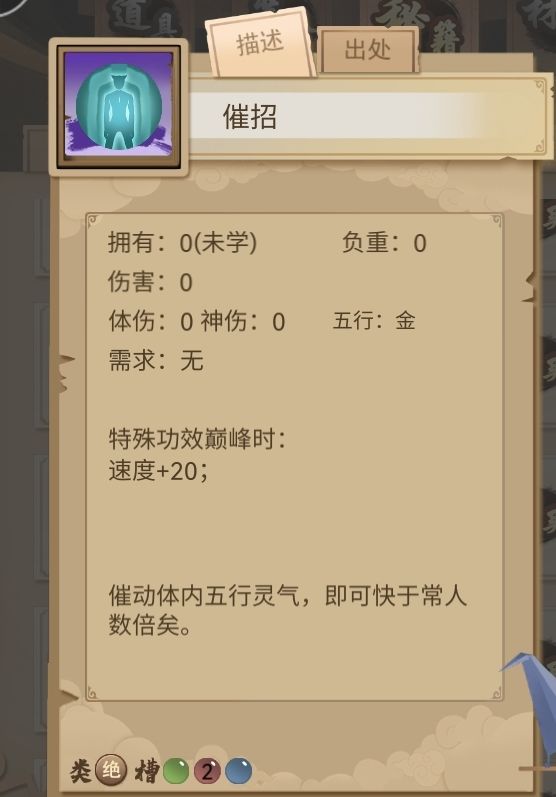The width and height of the screenshot is (556, 797).
Task: Switch to the 描述 tab
Action: coord(260,43)
